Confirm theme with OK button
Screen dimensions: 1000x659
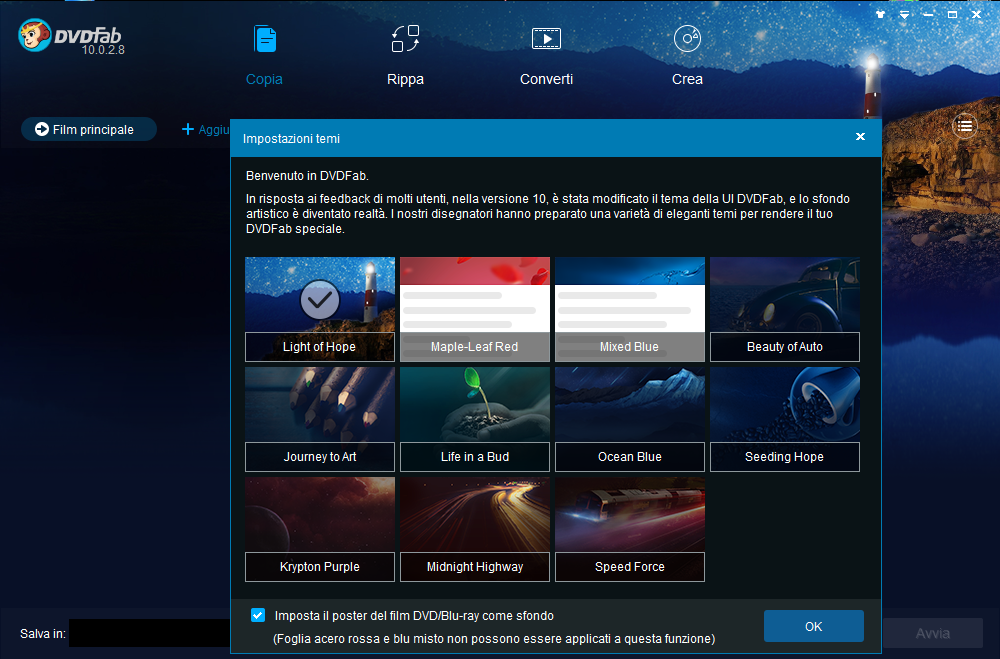point(814,626)
